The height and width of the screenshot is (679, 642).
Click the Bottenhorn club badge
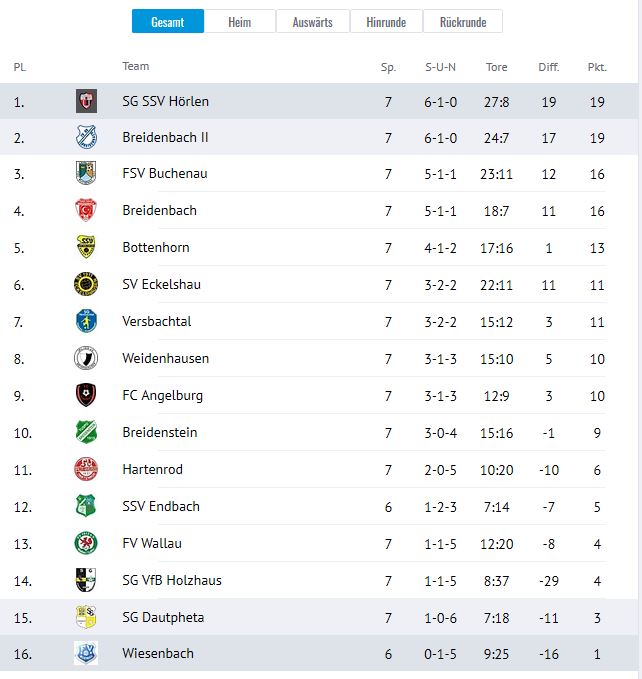tap(86, 247)
